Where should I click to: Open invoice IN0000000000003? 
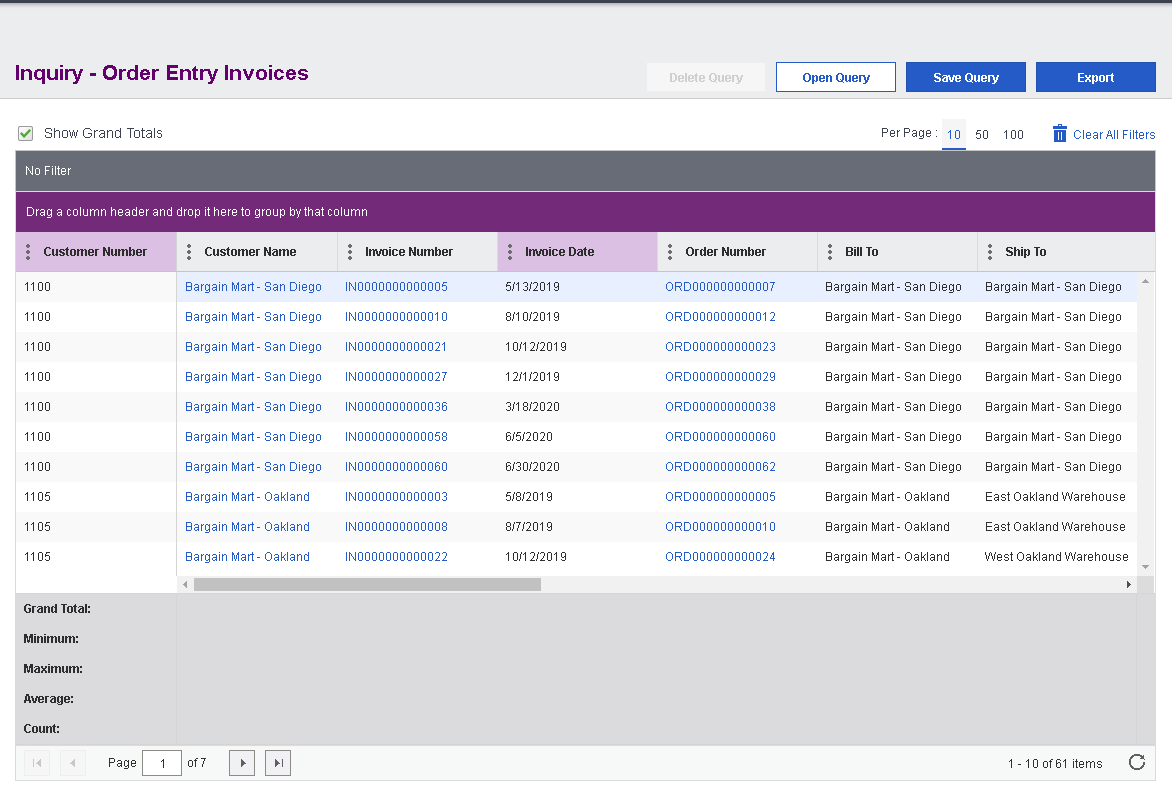[x=396, y=496]
